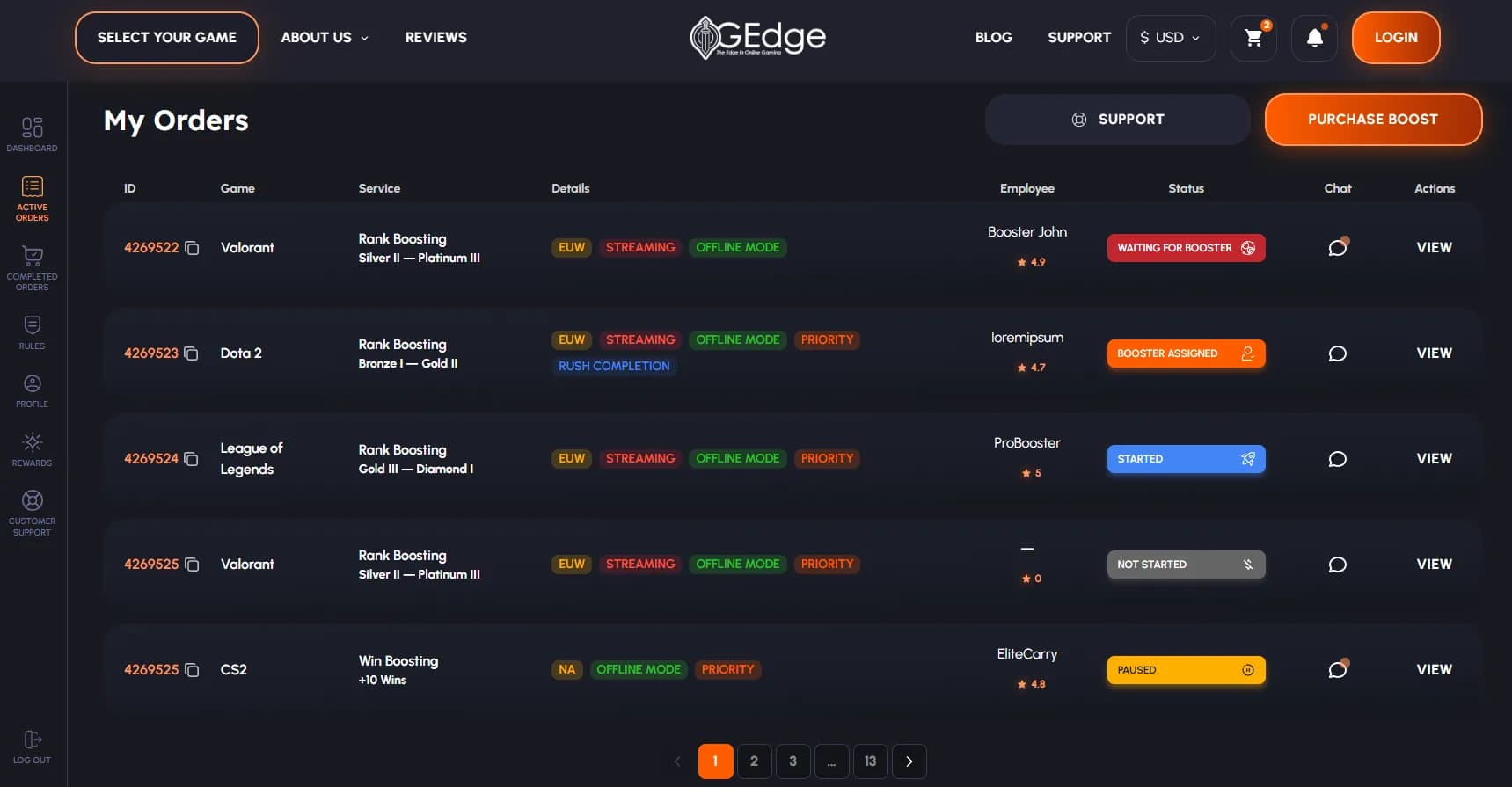Go to page 2
Image resolution: width=1512 pixels, height=787 pixels.
coord(754,761)
